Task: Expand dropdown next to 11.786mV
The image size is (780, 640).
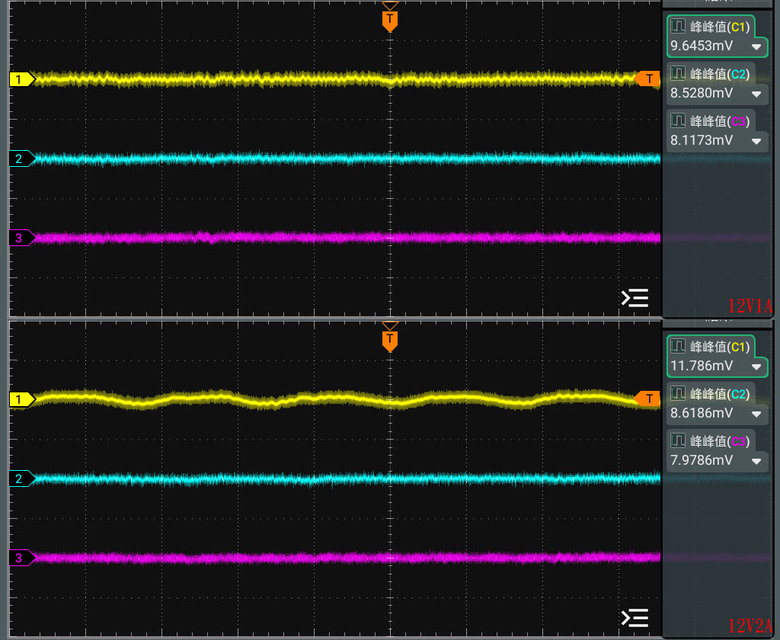Action: click(756, 366)
